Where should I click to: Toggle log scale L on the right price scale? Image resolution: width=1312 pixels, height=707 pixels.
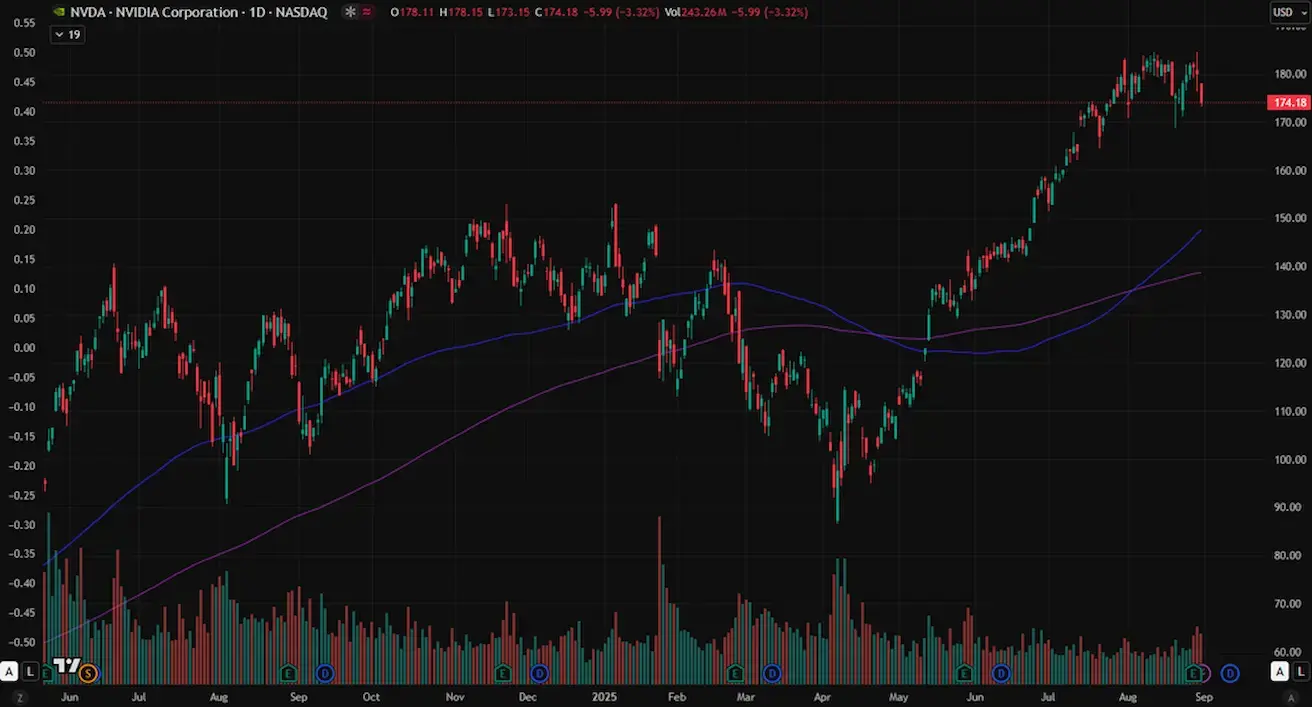click(x=1300, y=672)
